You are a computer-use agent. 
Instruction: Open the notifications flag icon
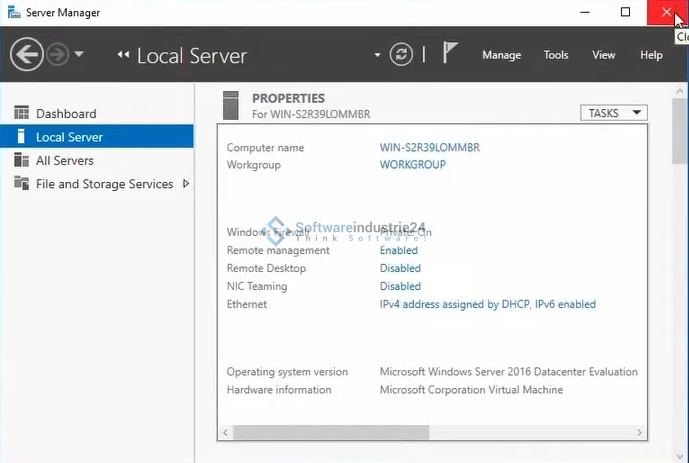click(x=450, y=54)
